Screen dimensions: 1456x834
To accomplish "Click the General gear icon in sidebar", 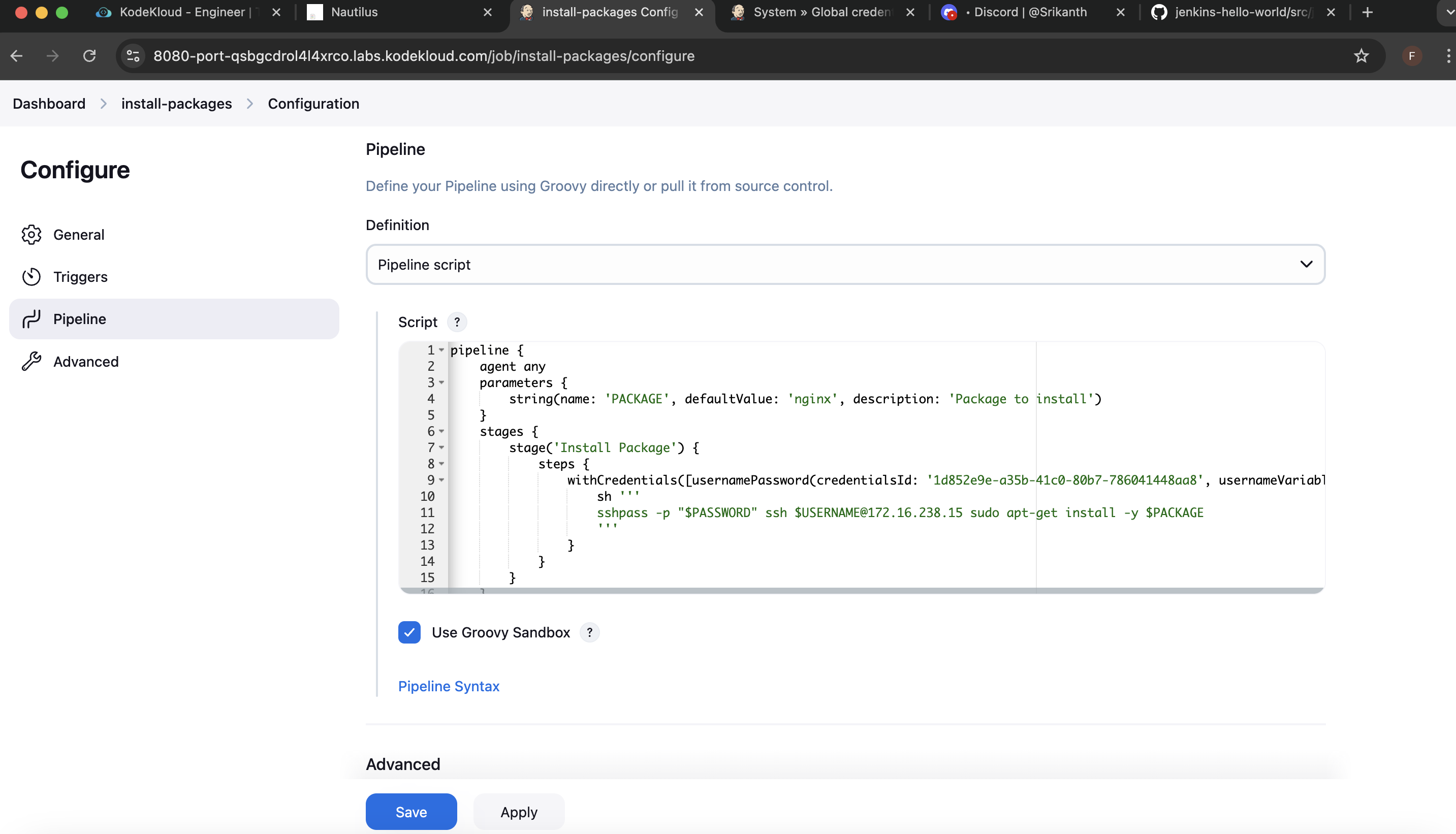I will tap(31, 235).
